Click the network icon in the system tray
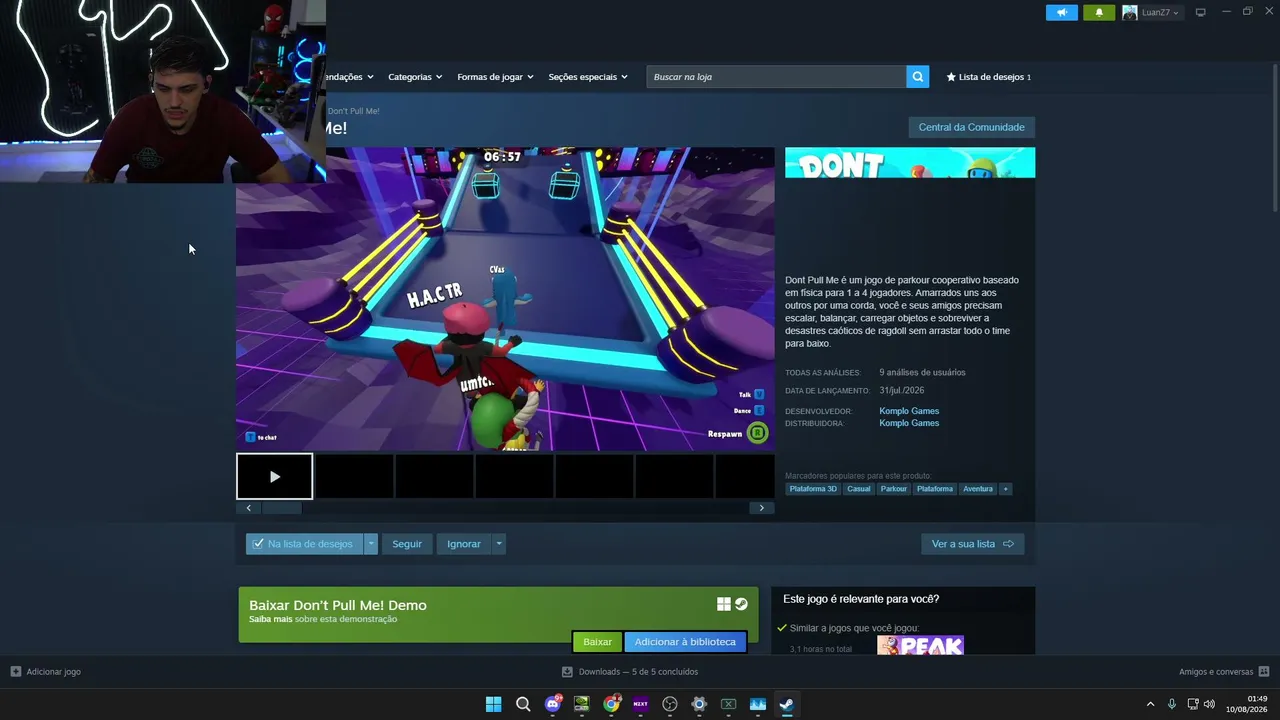Screen dimensions: 1280x720 pyautogui.click(x=1191, y=704)
